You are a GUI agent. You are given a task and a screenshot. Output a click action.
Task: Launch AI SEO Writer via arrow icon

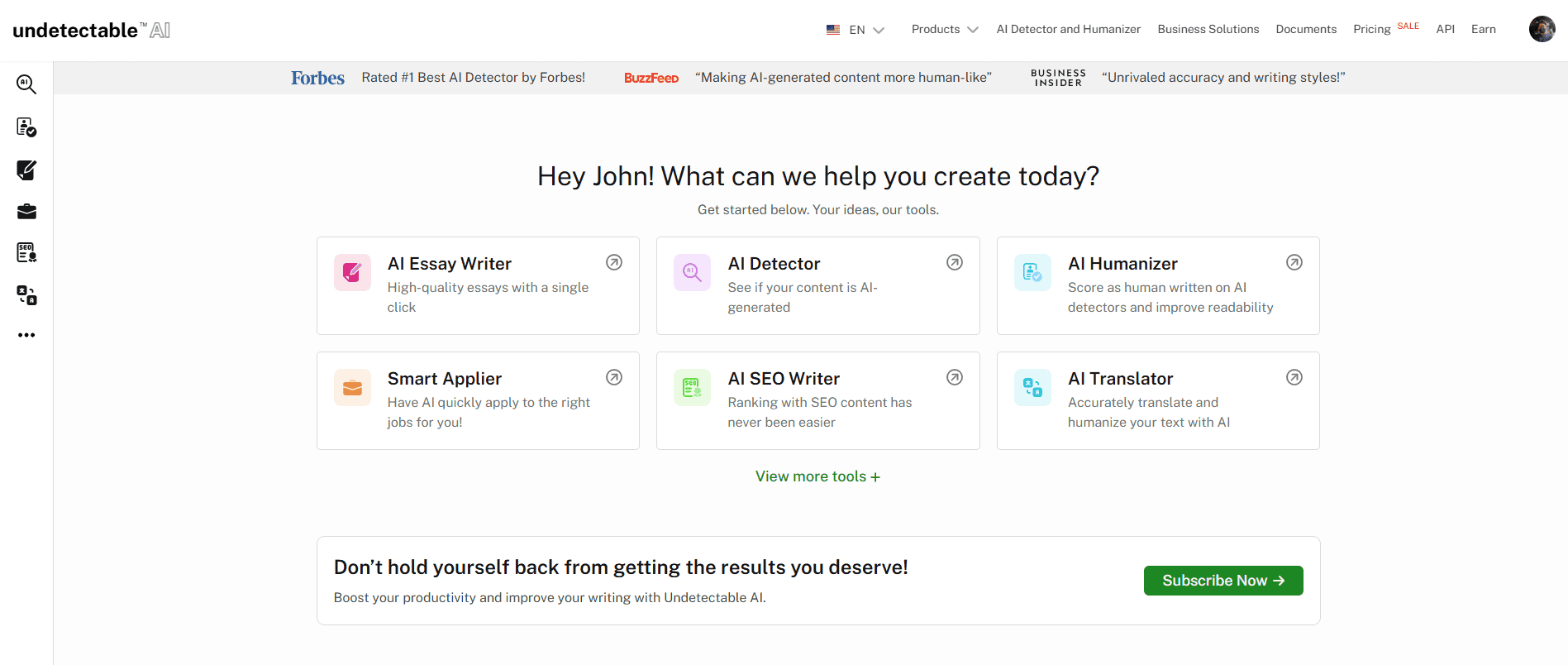955,377
